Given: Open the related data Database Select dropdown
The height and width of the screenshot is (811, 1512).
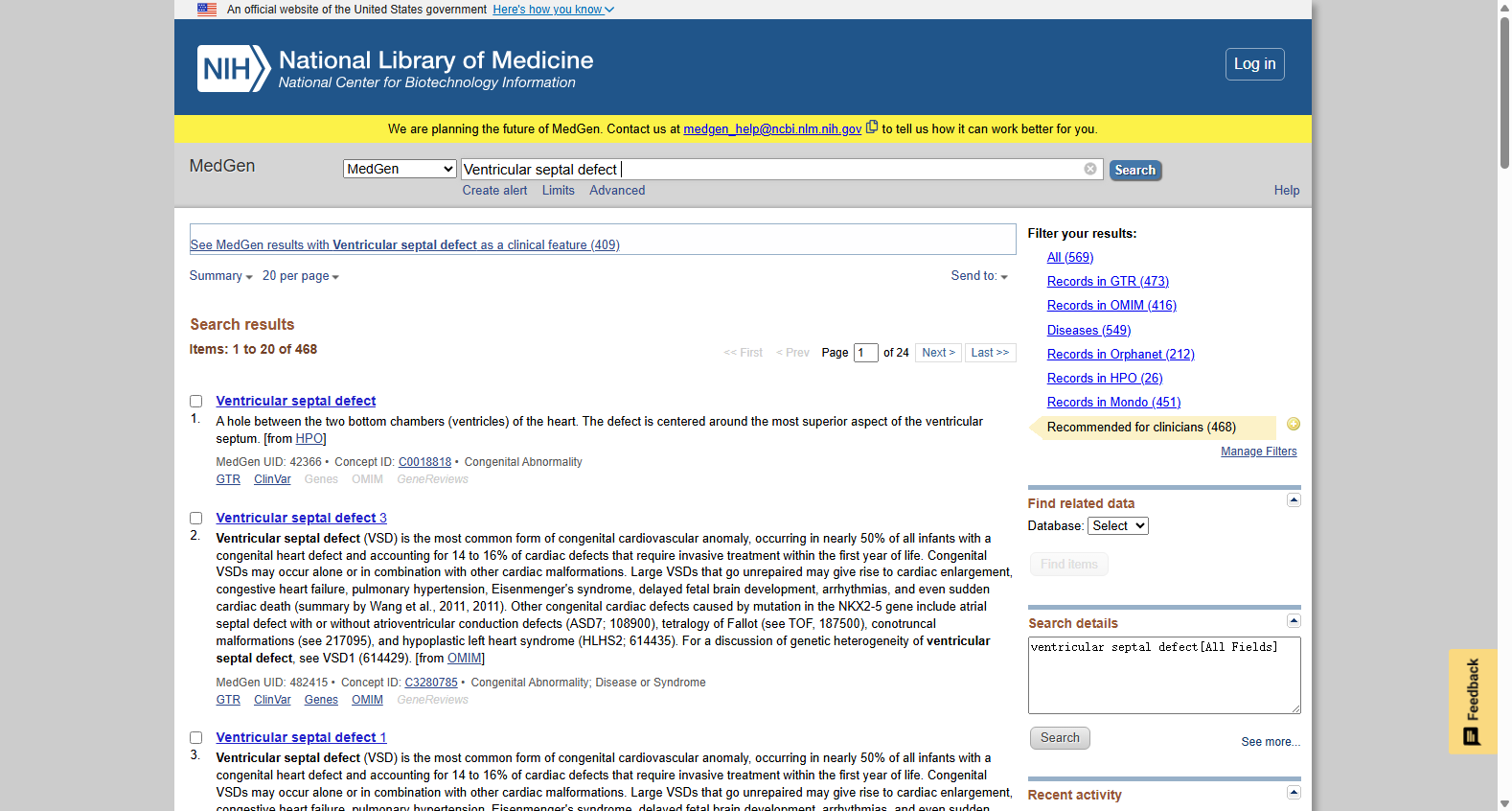Looking at the screenshot, I should click(1118, 526).
